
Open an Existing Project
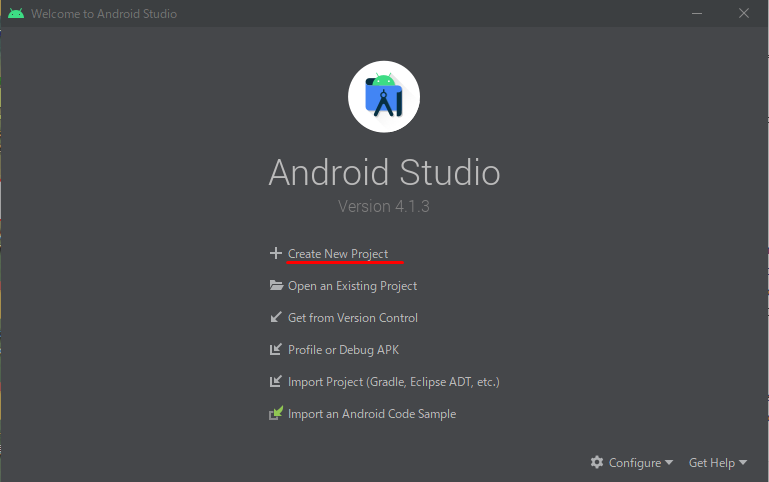[352, 286]
